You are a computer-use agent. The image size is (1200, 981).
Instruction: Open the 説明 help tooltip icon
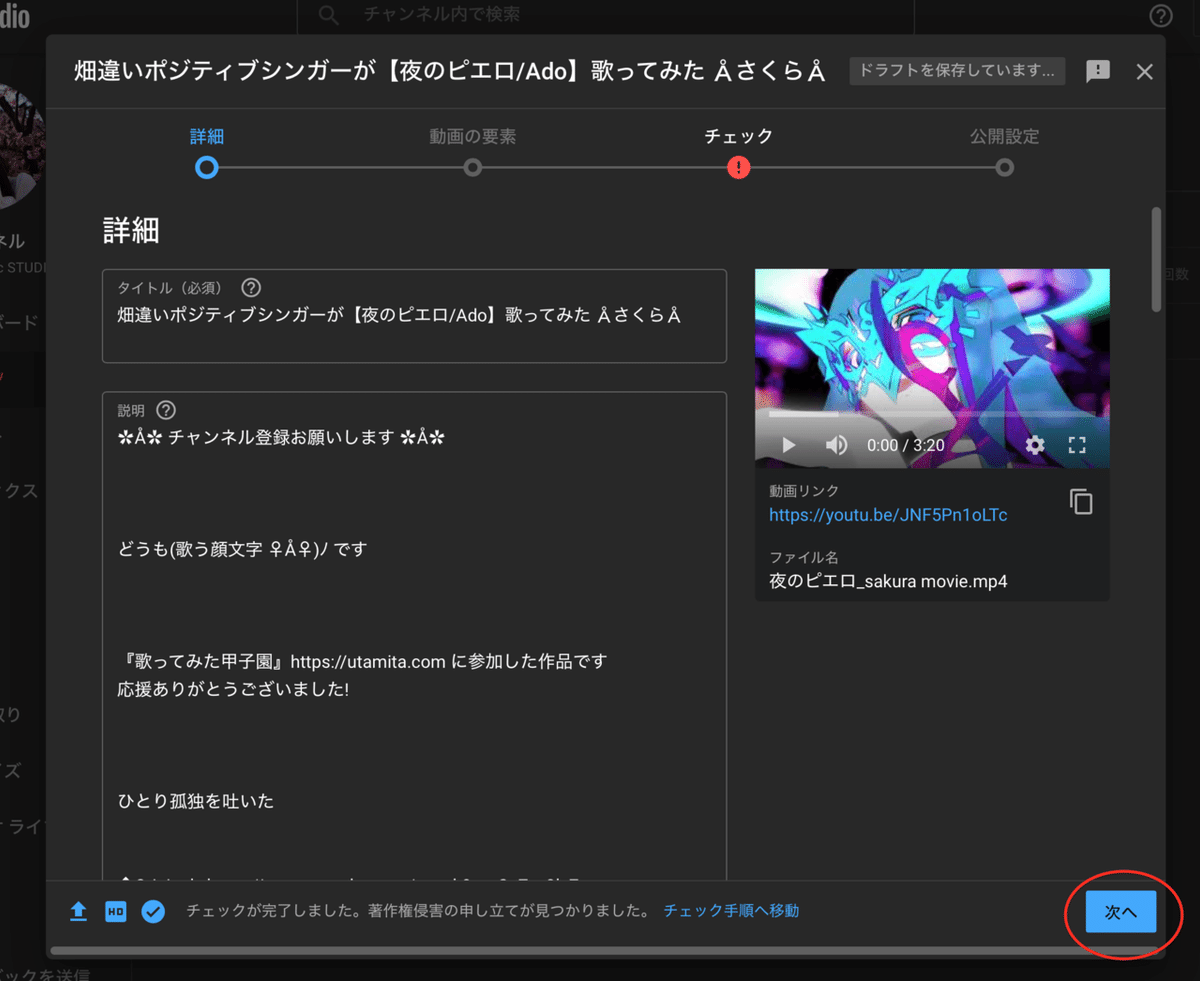166,409
